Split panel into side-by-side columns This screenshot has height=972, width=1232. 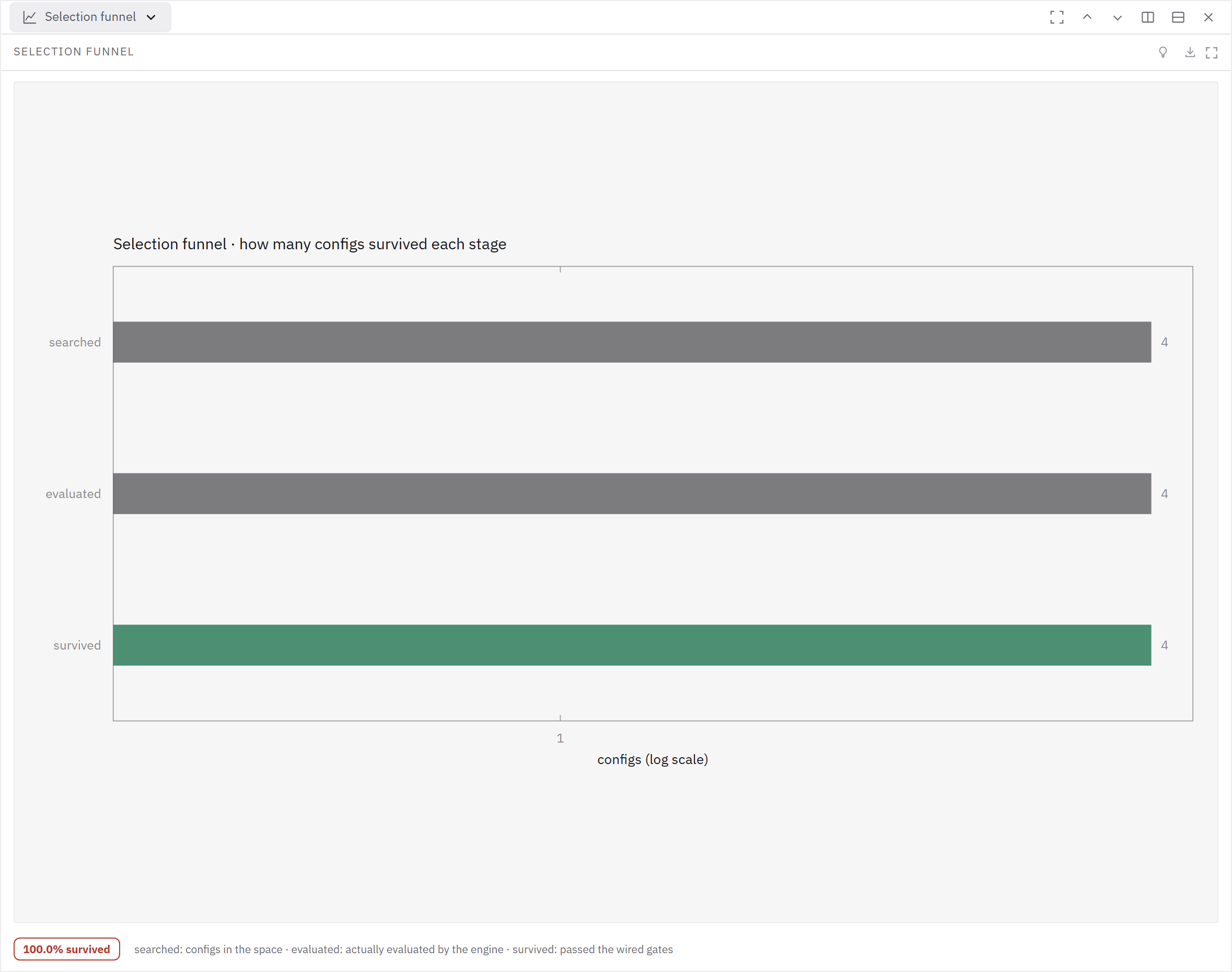click(1147, 17)
